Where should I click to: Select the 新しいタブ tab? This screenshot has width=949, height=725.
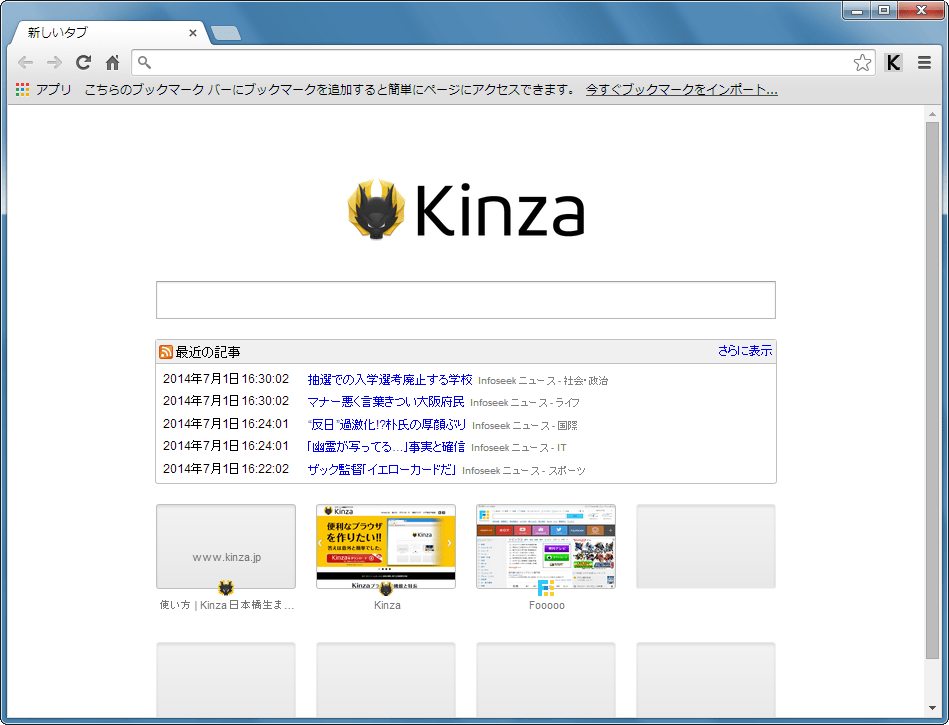pos(109,33)
